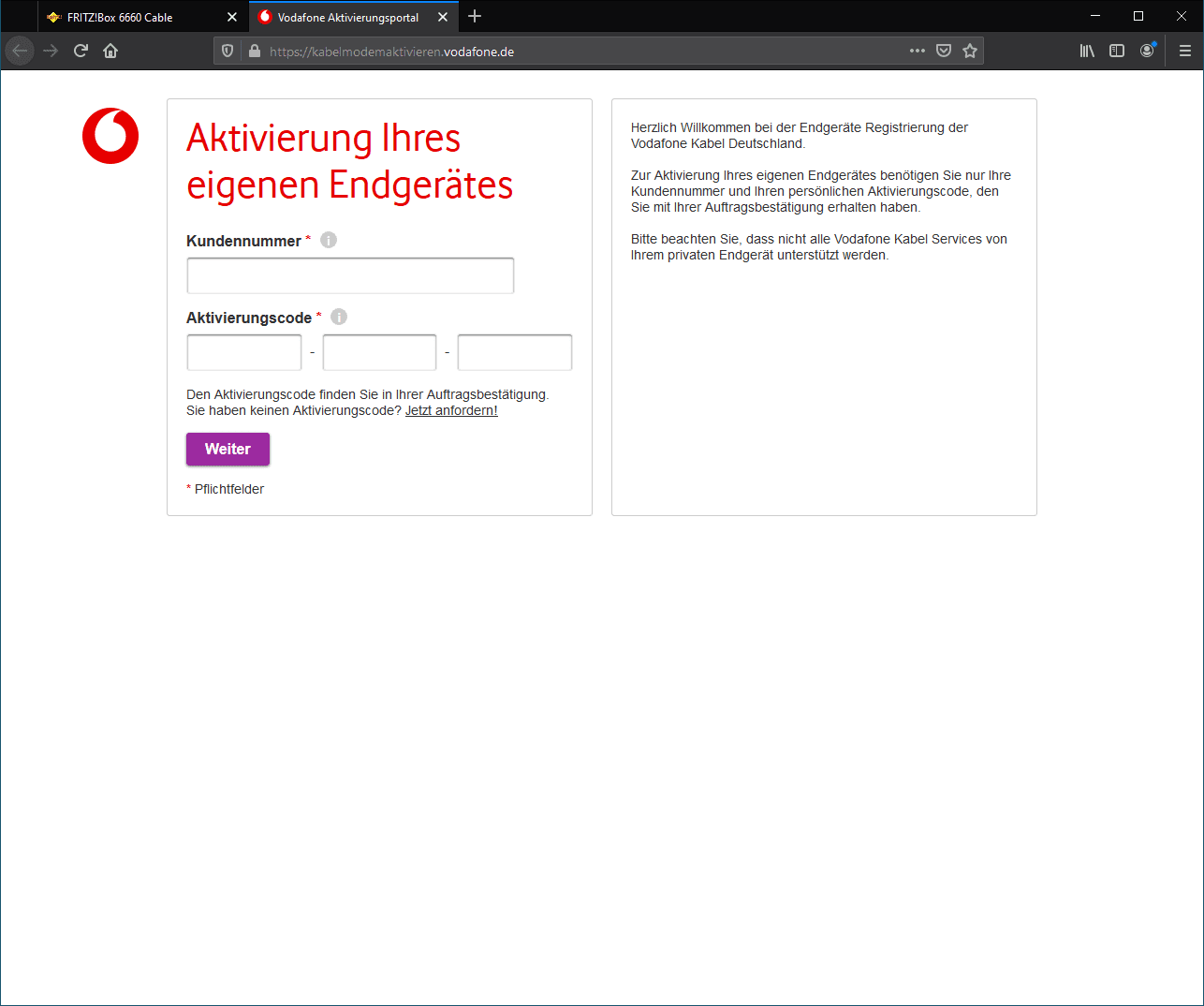Click the 'Herzlich Willkommen' paragraph
This screenshot has height=1006, width=1204.
click(x=800, y=135)
